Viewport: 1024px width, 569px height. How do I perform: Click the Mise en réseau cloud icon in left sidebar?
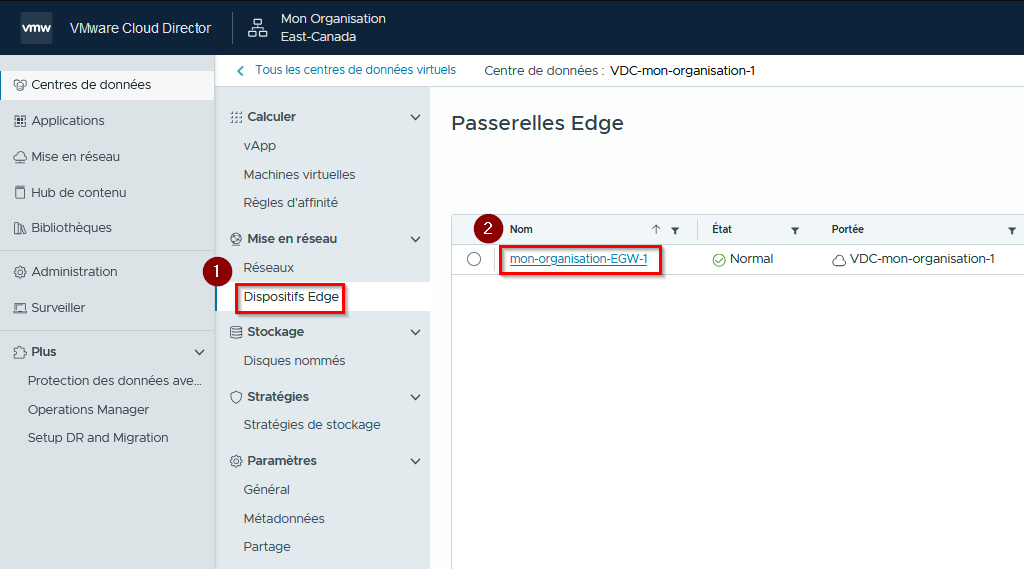(20, 157)
